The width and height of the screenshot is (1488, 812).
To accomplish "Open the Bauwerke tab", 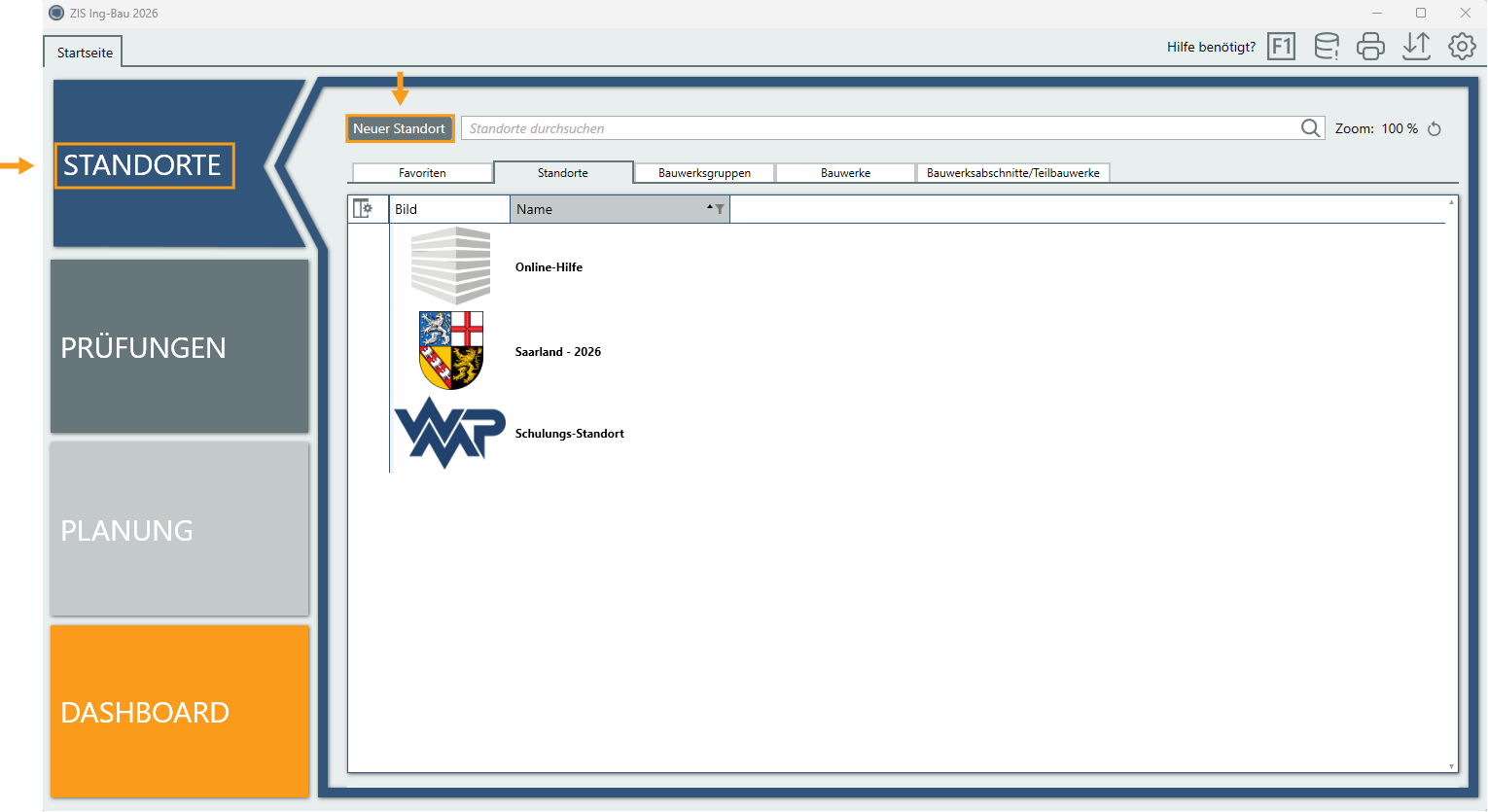I will (x=845, y=173).
